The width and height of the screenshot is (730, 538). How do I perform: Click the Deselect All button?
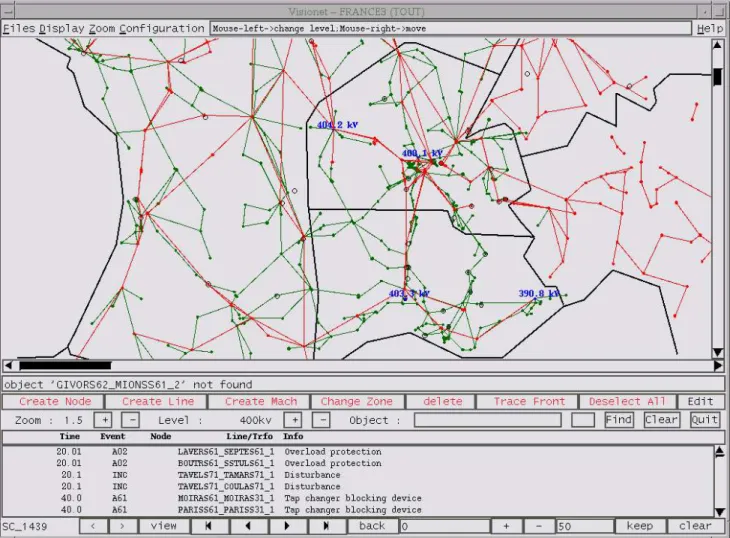627,401
